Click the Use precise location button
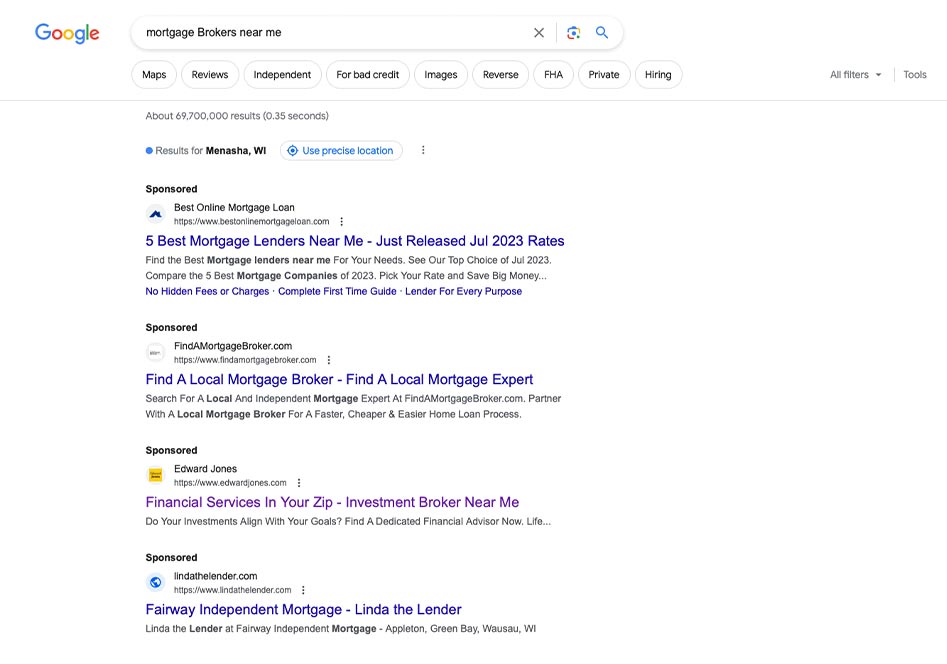The width and height of the screenshot is (947, 664). [341, 150]
